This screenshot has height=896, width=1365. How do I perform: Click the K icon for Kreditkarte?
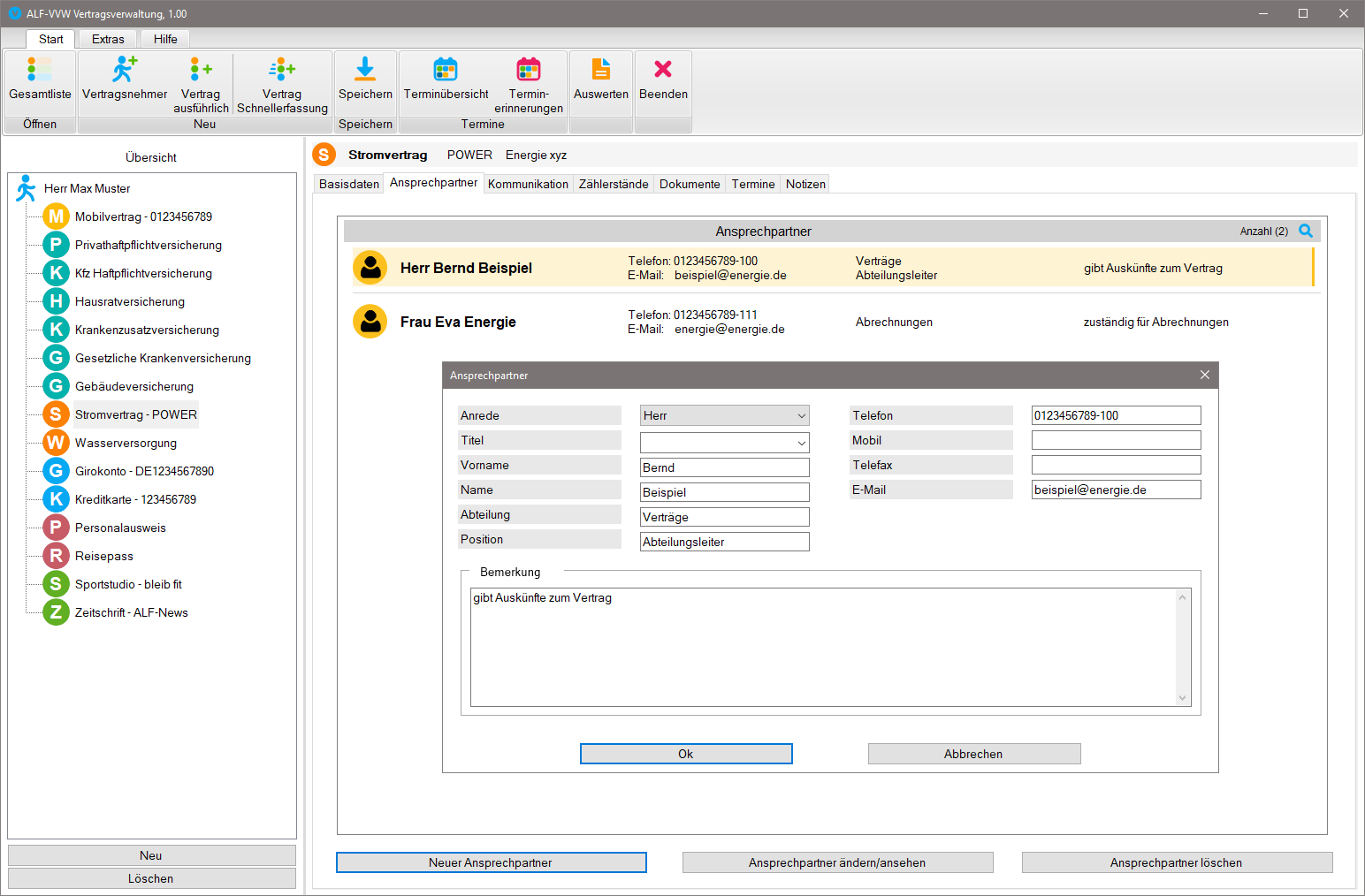coord(56,499)
